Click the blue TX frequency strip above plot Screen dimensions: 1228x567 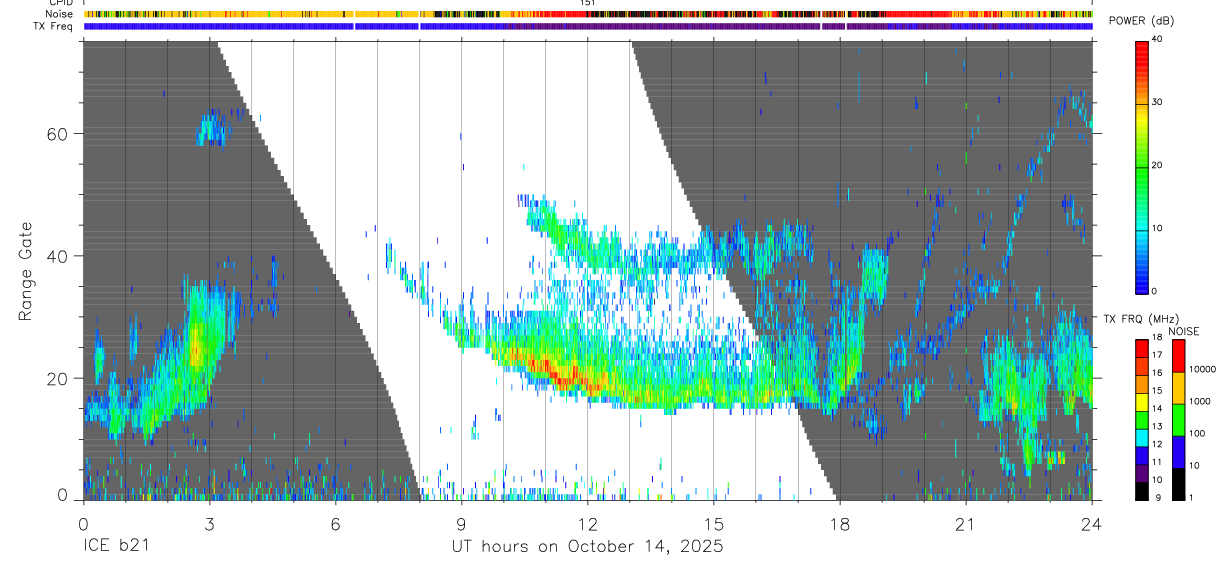pyautogui.click(x=587, y=26)
